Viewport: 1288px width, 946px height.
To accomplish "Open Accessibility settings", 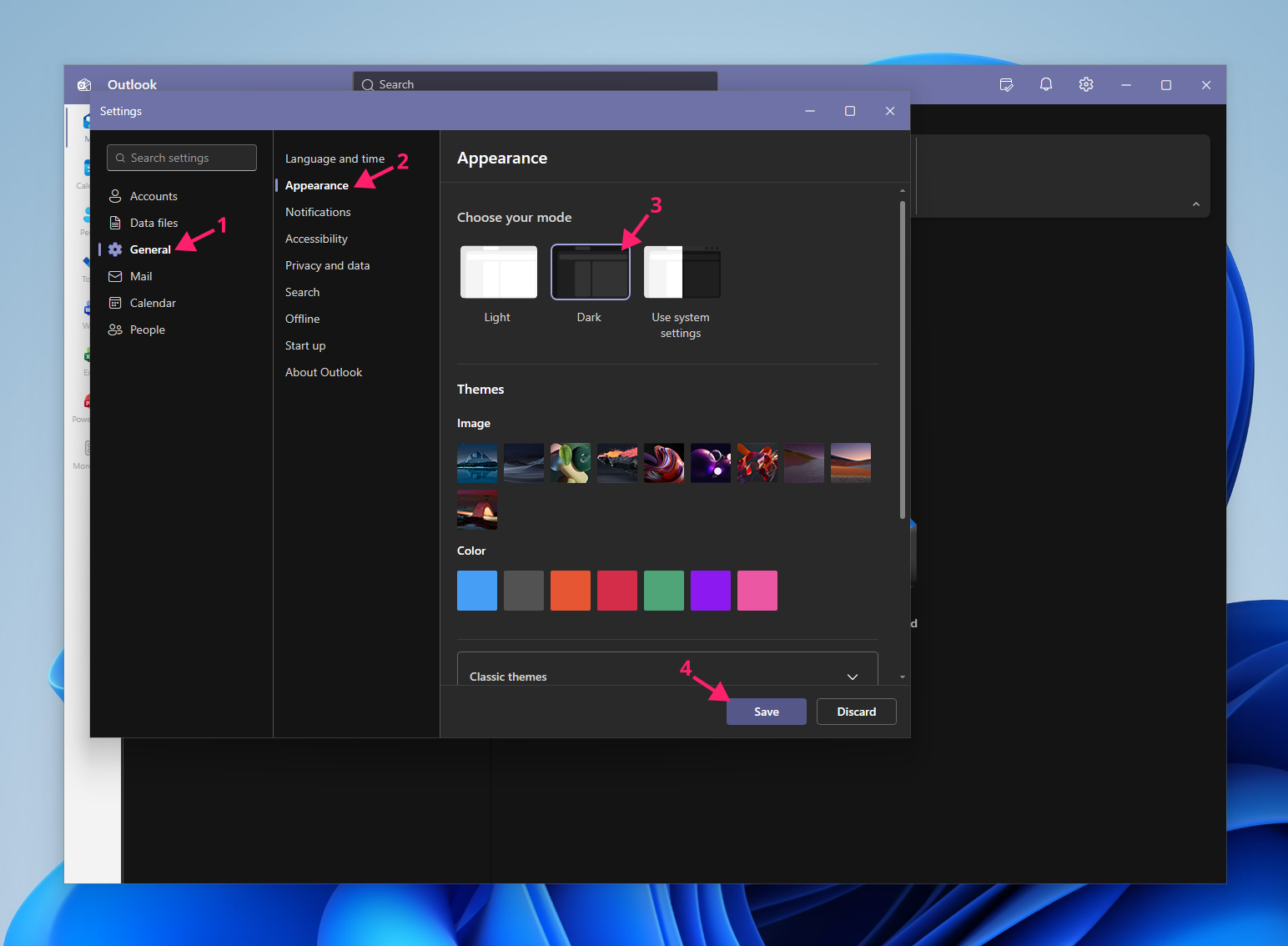I will (316, 239).
